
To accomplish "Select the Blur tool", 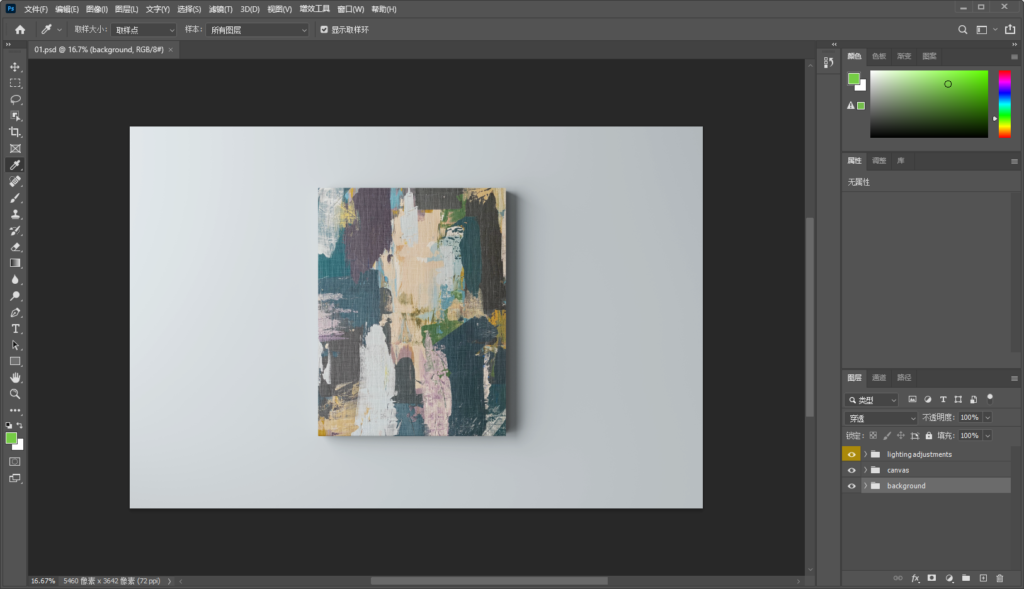I will pyautogui.click(x=15, y=279).
